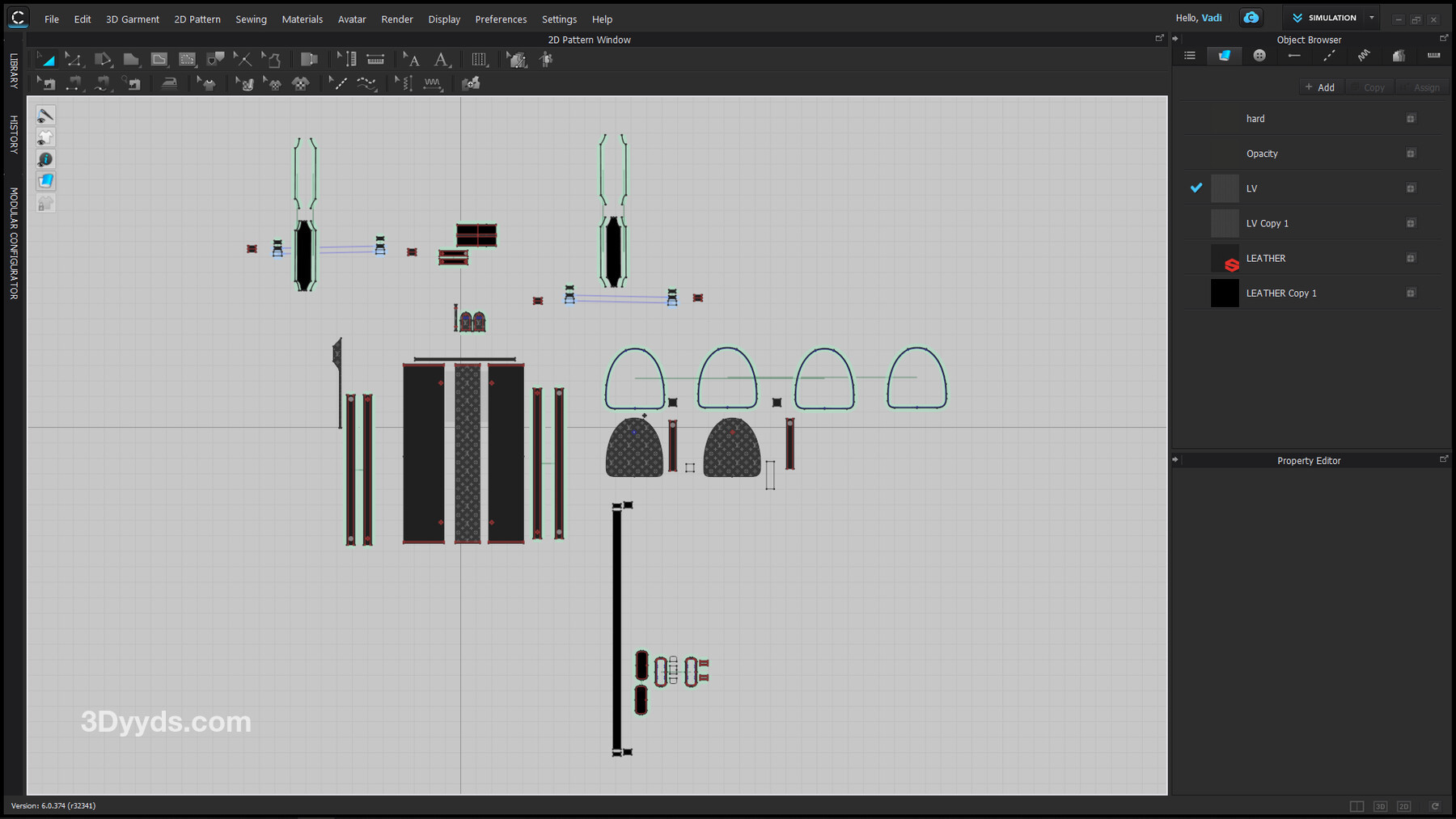The image size is (1456, 819).
Task: Collapse the Property Editor panel arrow
Action: pos(1175,460)
